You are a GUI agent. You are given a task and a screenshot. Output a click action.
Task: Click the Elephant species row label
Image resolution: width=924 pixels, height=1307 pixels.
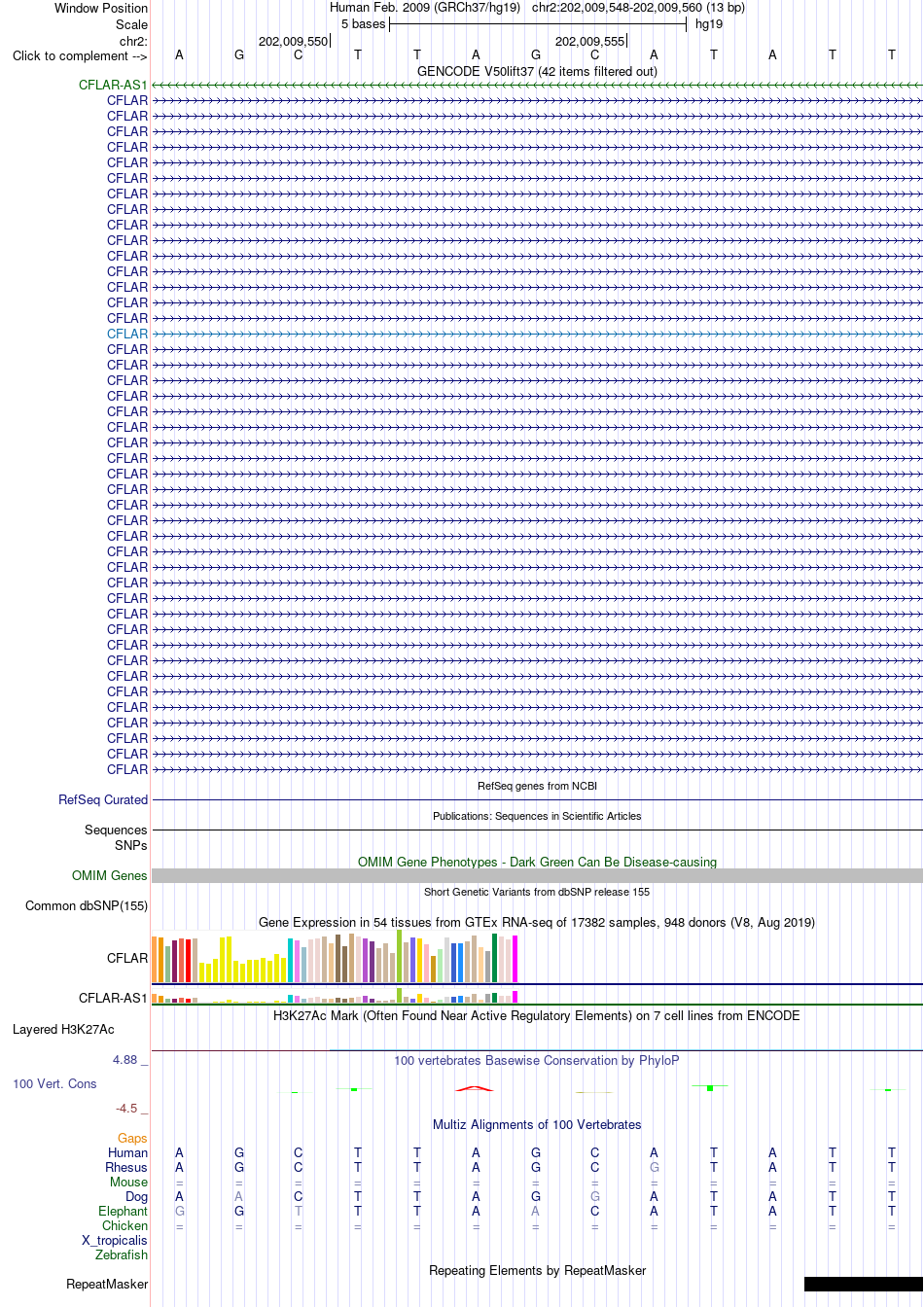(123, 1211)
